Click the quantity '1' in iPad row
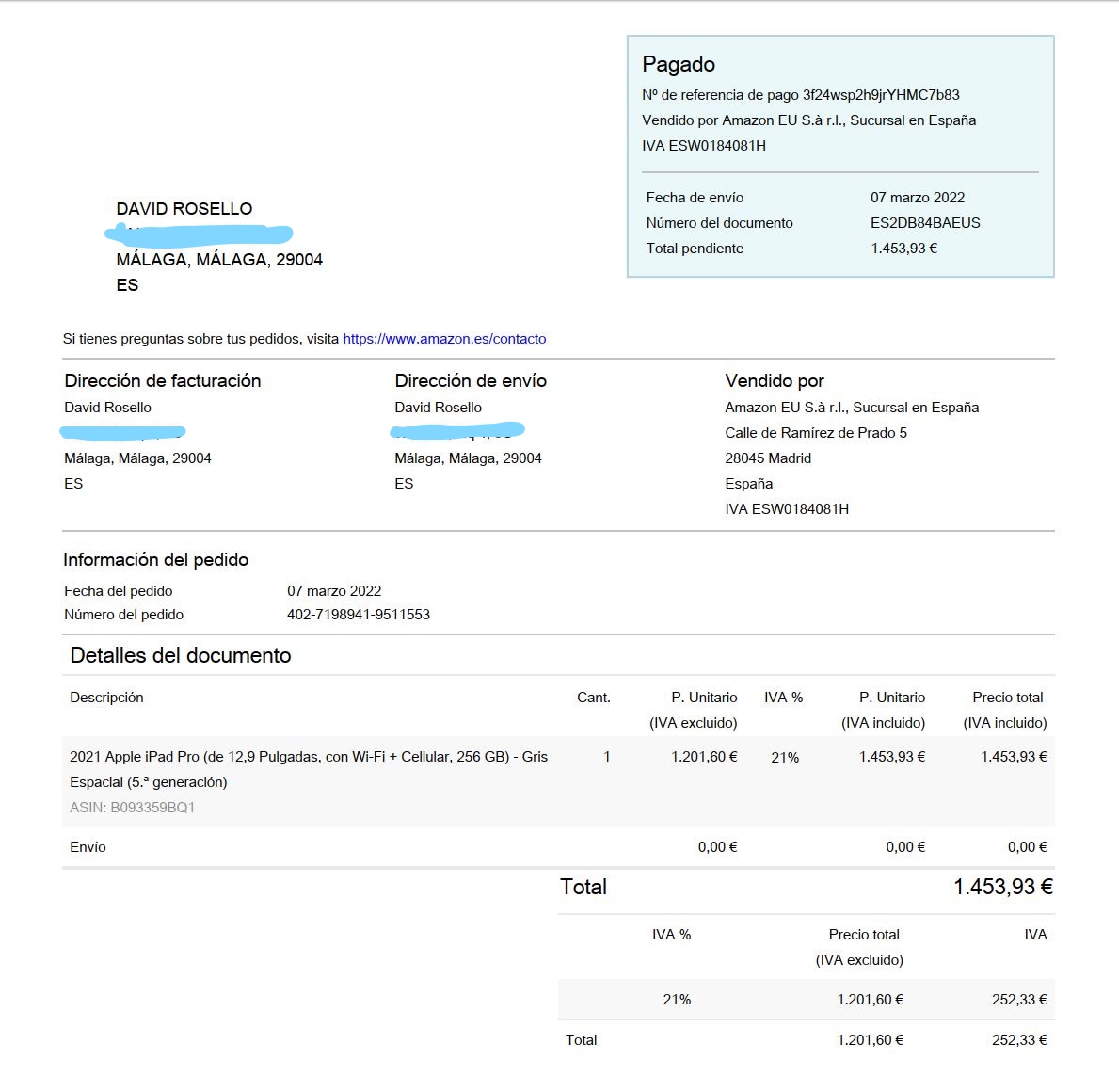This screenshot has width=1119, height=1092. [607, 757]
